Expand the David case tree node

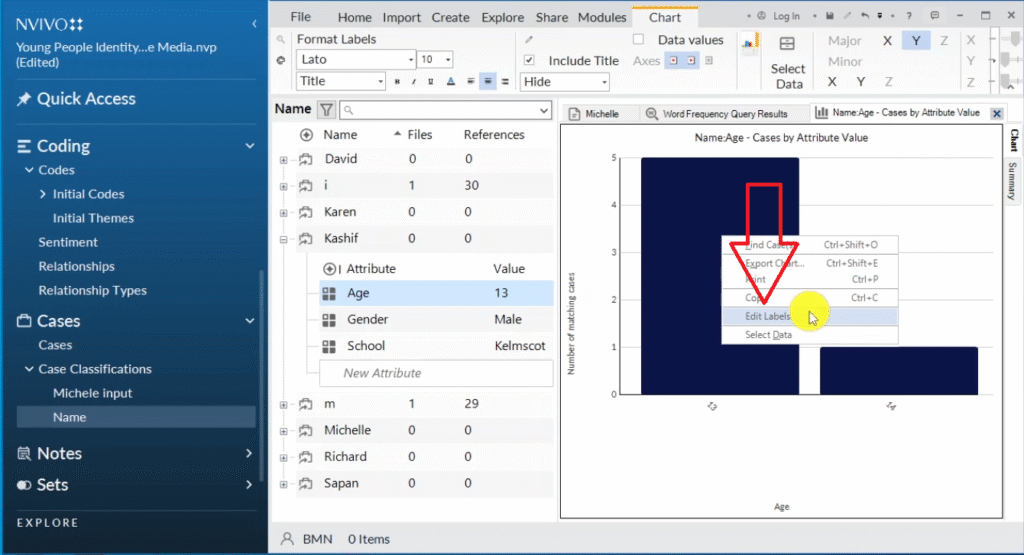(x=284, y=160)
